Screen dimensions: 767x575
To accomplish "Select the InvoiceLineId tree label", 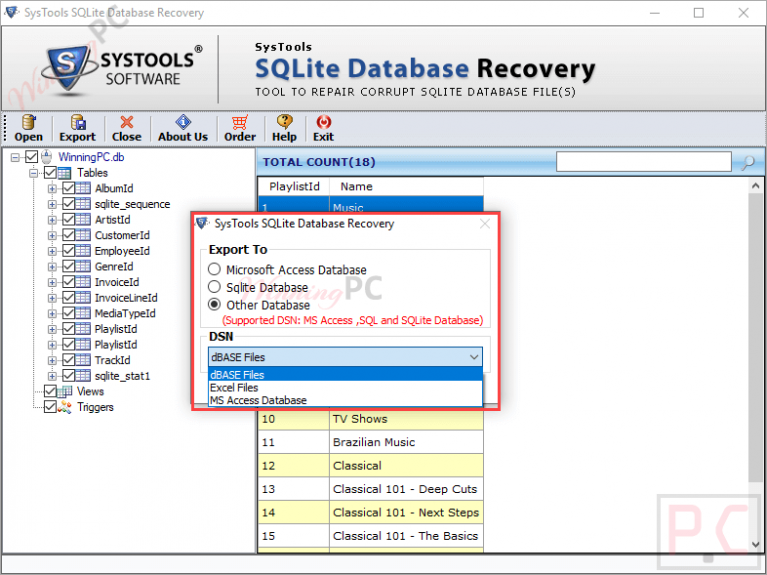I will (x=126, y=298).
